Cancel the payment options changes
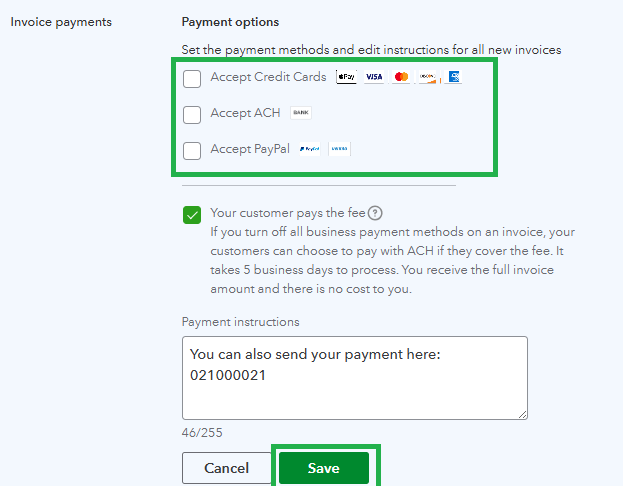This screenshot has width=623, height=486. (x=226, y=468)
